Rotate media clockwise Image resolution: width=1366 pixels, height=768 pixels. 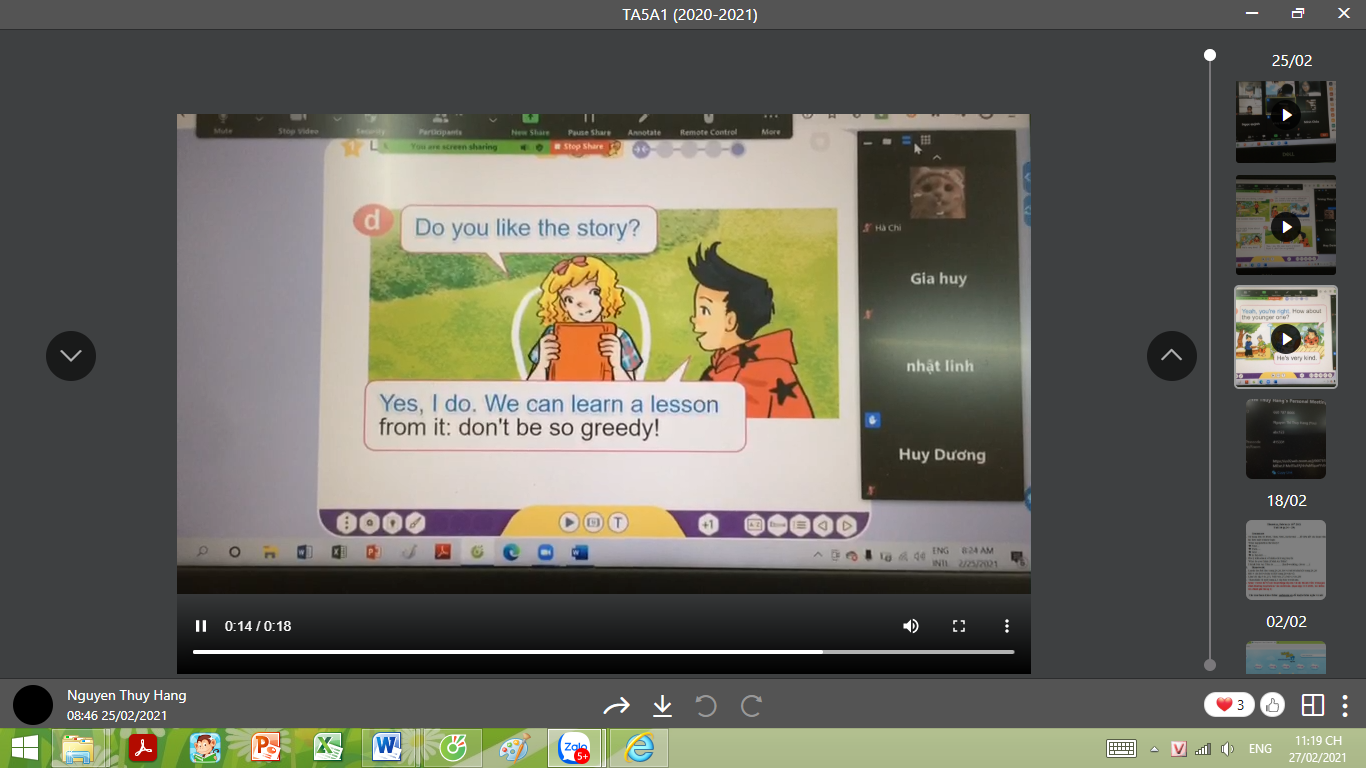pos(752,706)
